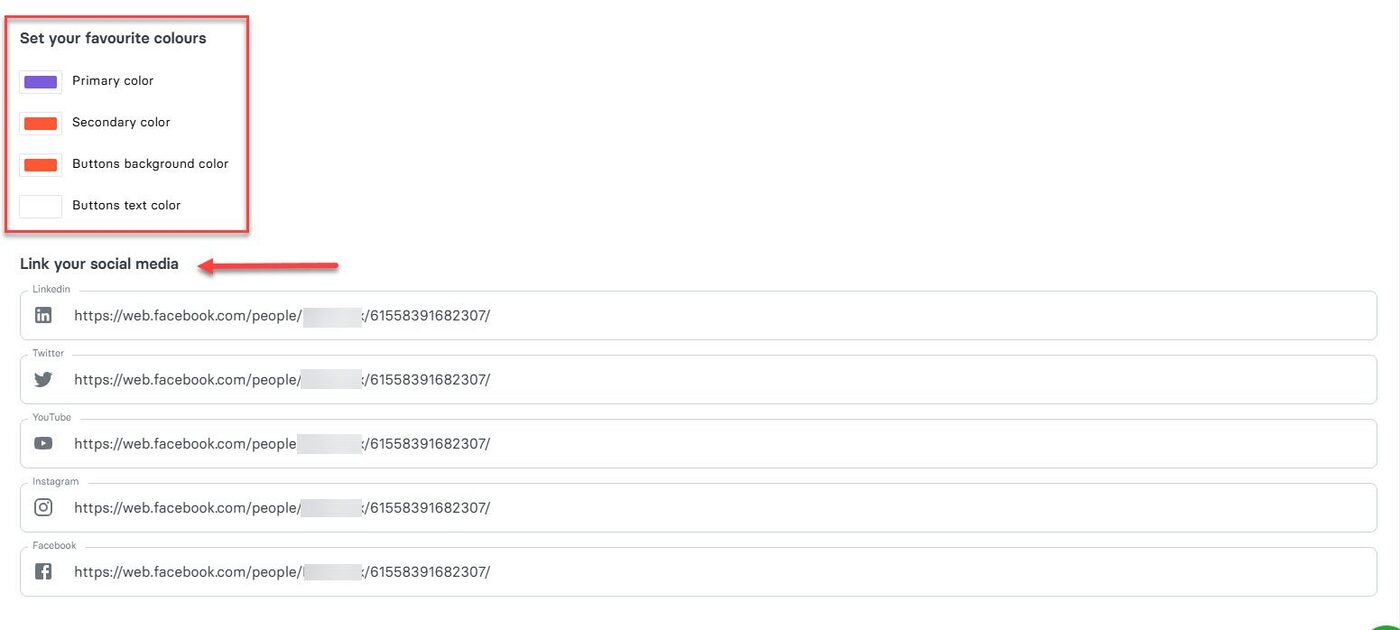Open the Buttons background color swatch
Screen dimensions: 1400x630
[x=40, y=164]
